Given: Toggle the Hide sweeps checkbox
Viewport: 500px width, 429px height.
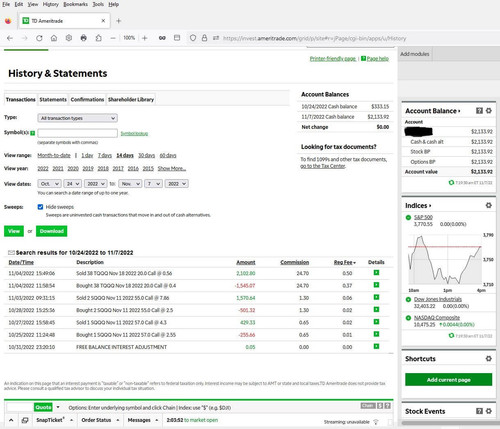Looking at the screenshot, I should click(40, 207).
